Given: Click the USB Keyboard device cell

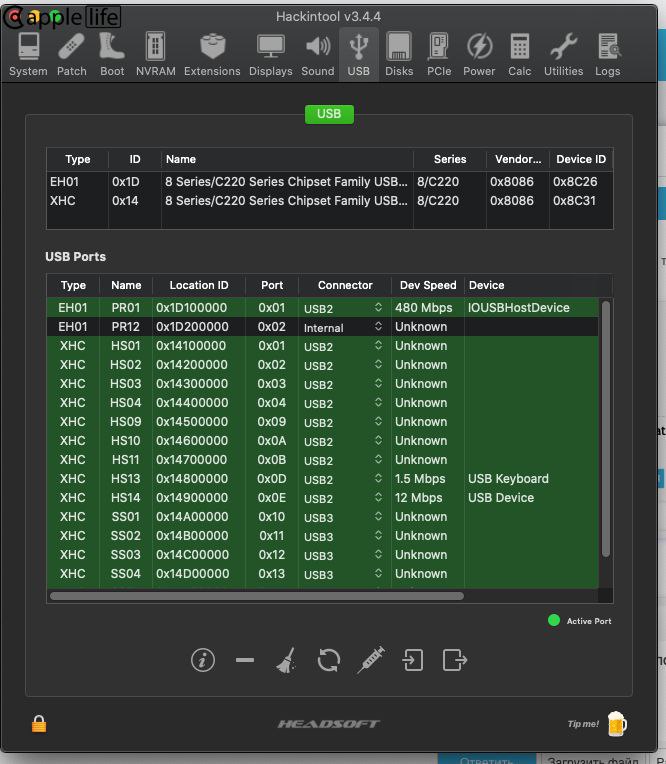Looking at the screenshot, I should 508,479.
